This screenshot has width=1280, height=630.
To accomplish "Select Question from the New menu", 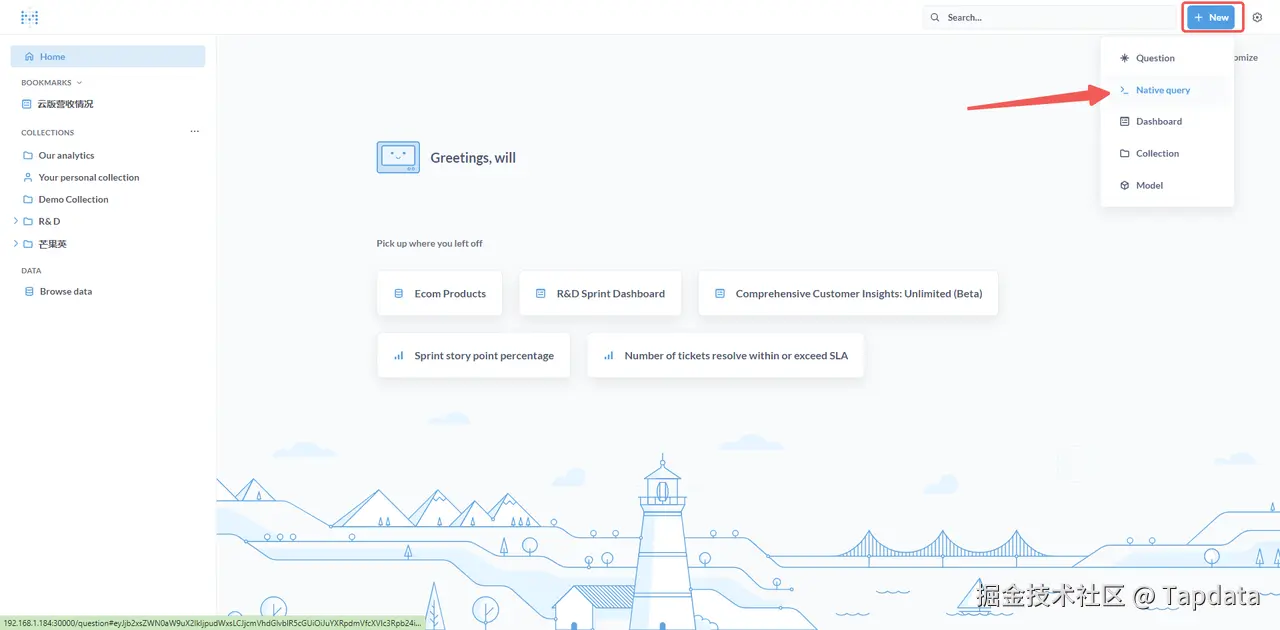I will click(x=1167, y=58).
